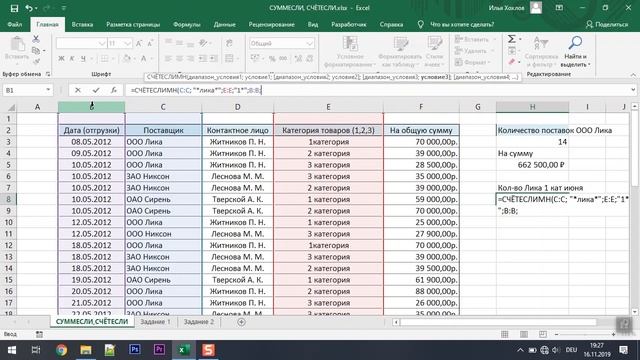Screen dimensions: 640x360
Task: Click the thousands separator 000 icon
Action: point(283,59)
